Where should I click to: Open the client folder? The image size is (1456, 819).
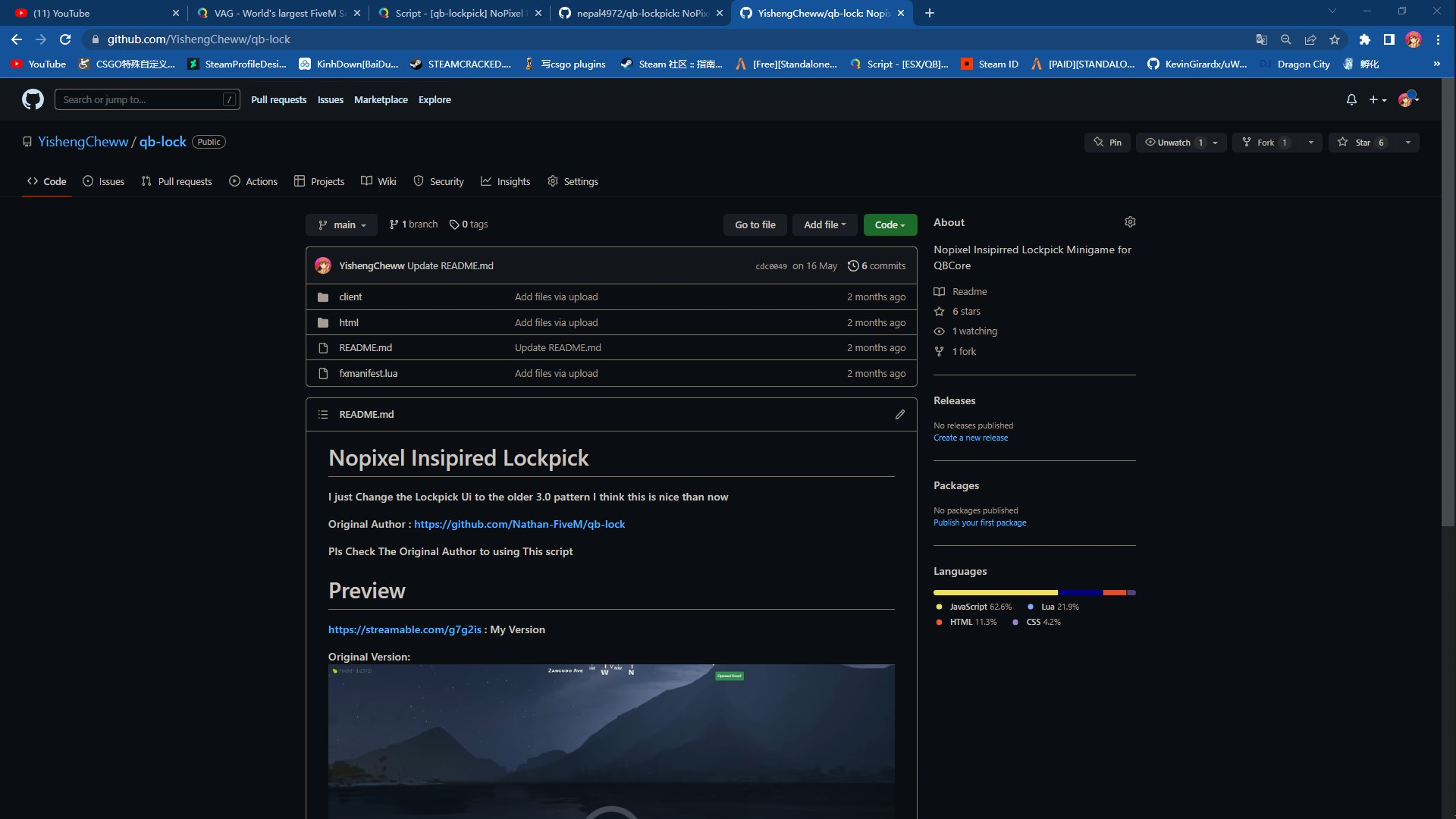(350, 297)
